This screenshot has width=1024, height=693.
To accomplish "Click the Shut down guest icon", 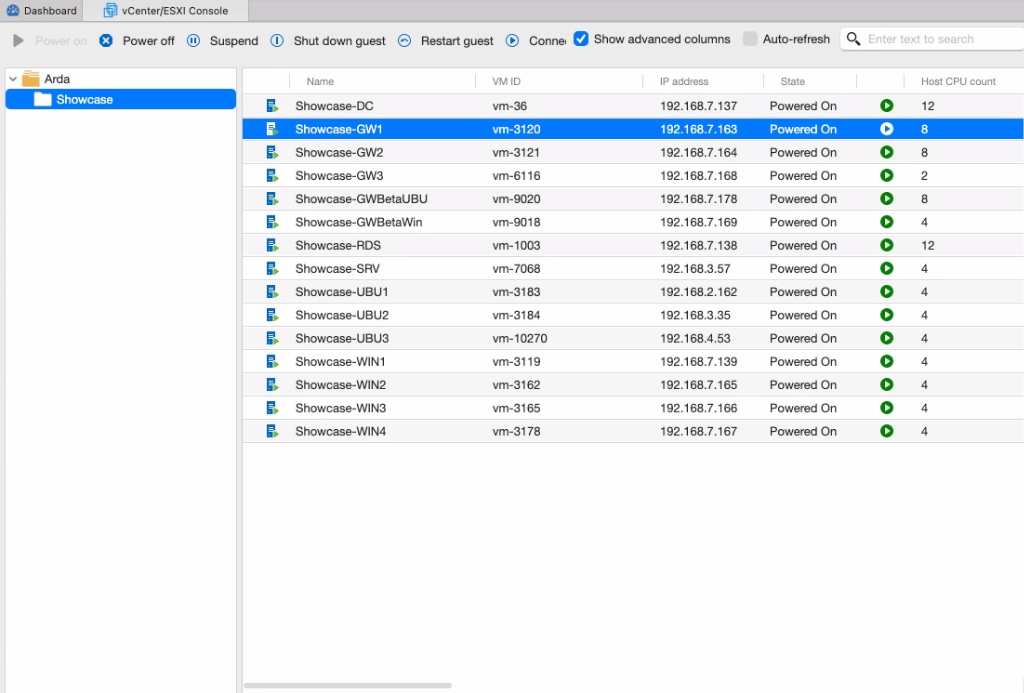I will coord(277,41).
